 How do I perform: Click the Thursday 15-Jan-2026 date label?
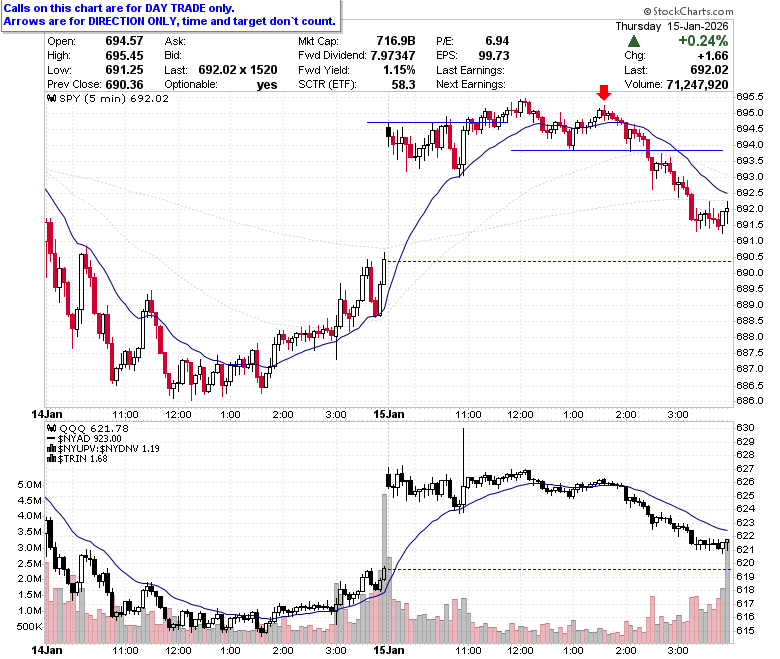[x=672, y=26]
